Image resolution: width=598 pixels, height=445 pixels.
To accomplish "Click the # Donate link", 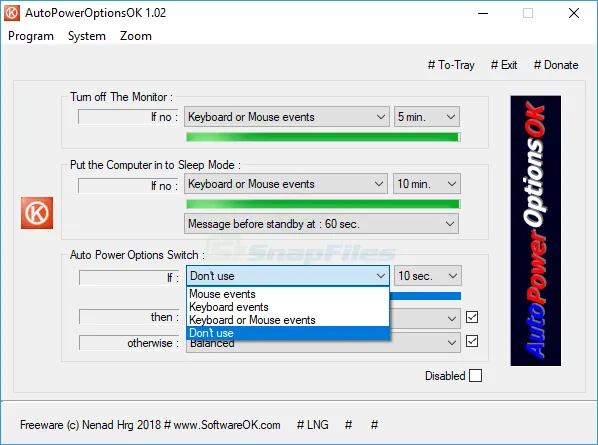I will 556,65.
